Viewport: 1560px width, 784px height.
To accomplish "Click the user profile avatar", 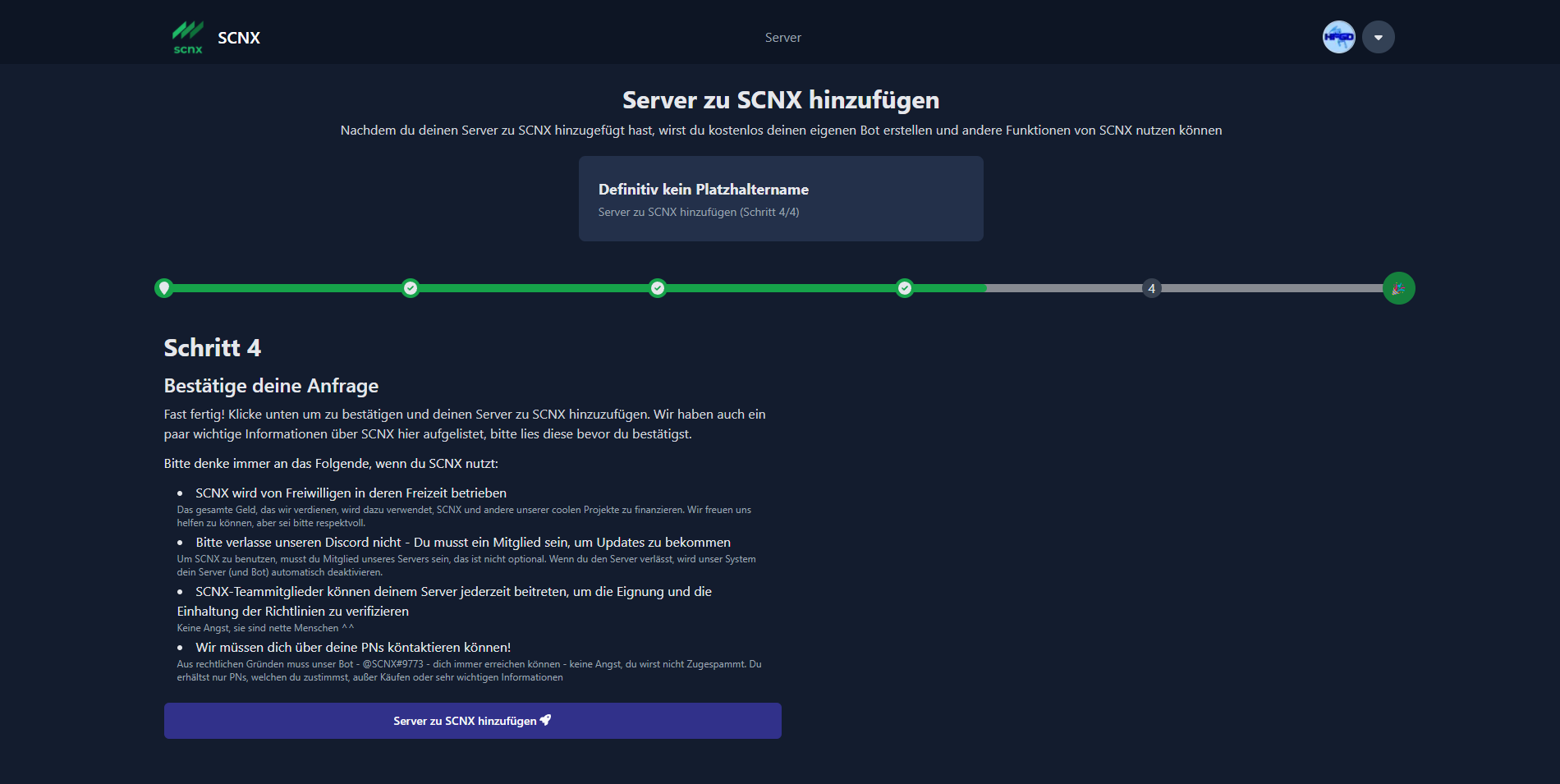I will coord(1338,37).
